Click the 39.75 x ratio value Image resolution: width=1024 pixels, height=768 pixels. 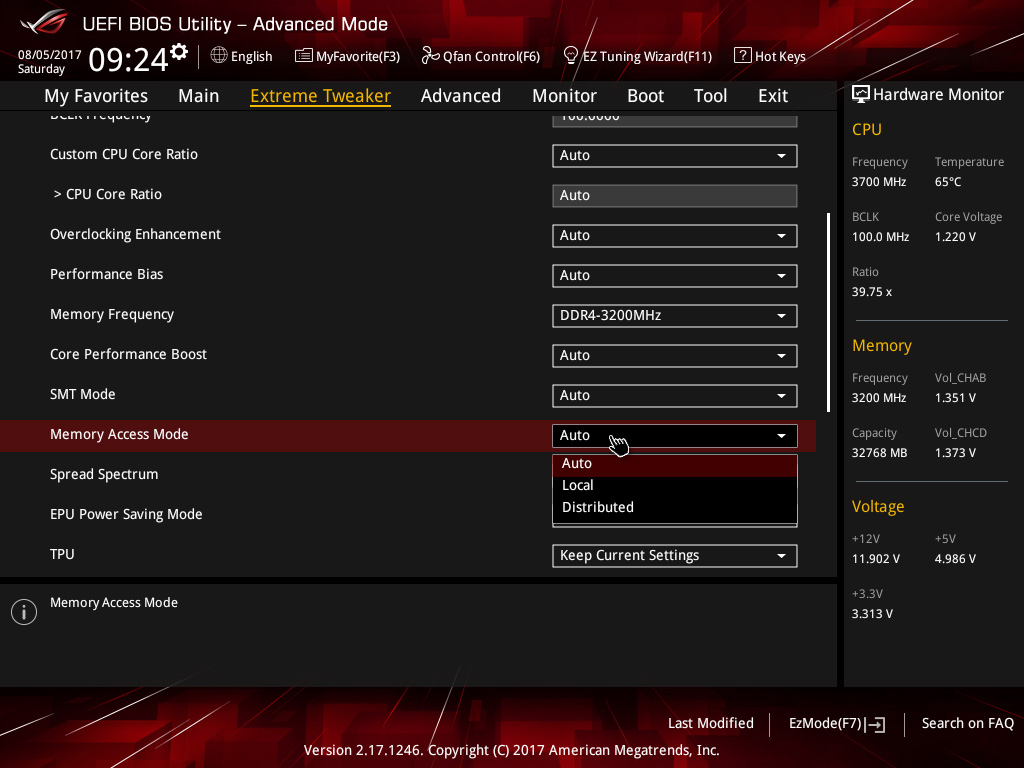click(871, 292)
